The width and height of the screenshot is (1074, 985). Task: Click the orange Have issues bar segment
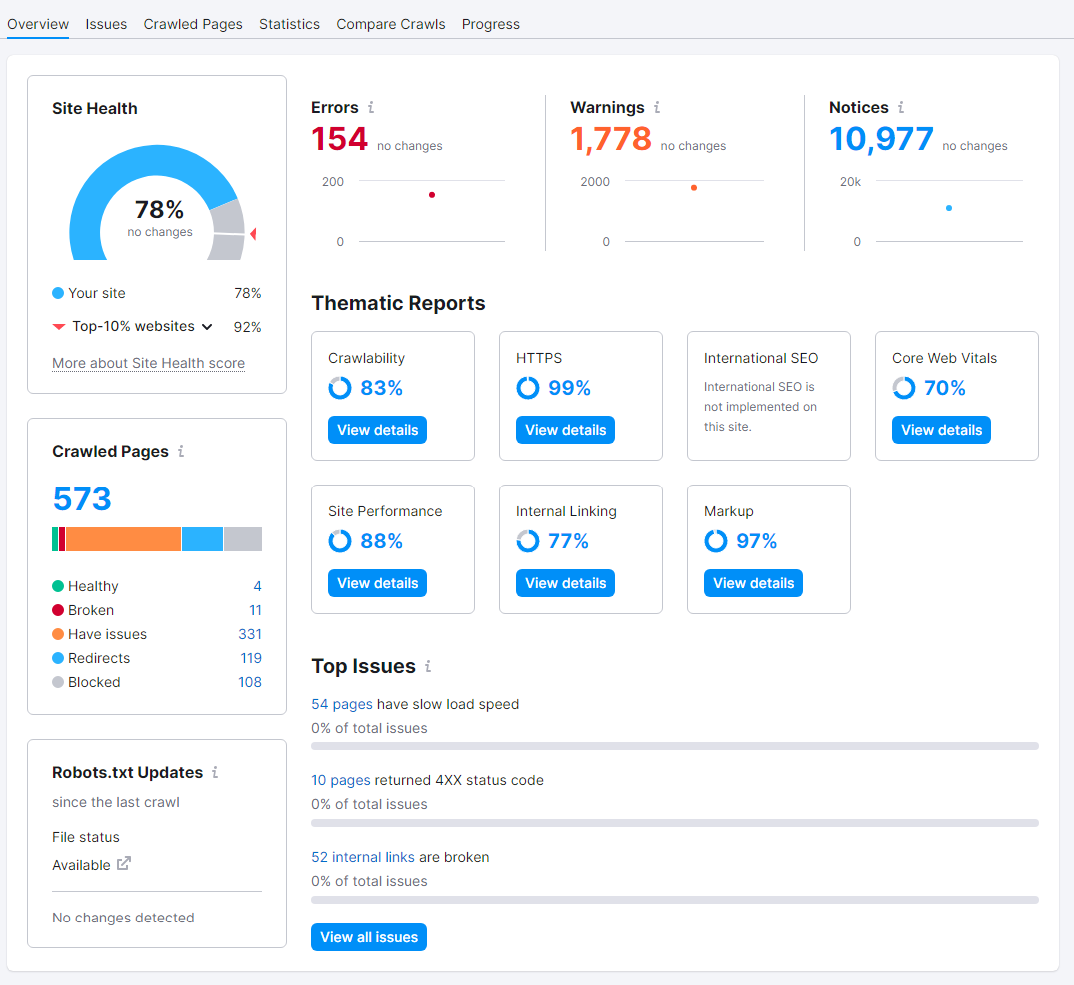tap(123, 539)
